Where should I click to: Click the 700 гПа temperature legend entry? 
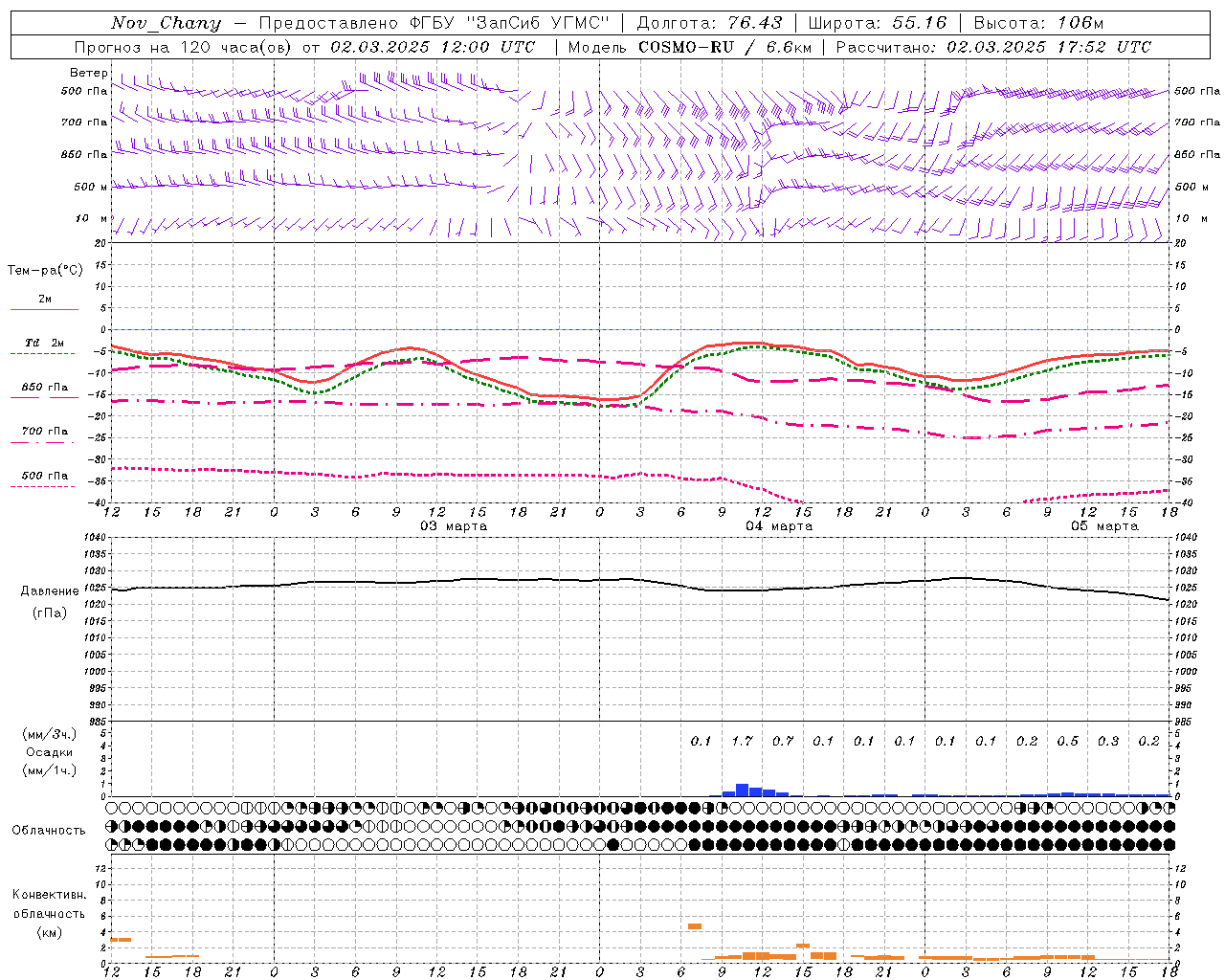(45, 432)
